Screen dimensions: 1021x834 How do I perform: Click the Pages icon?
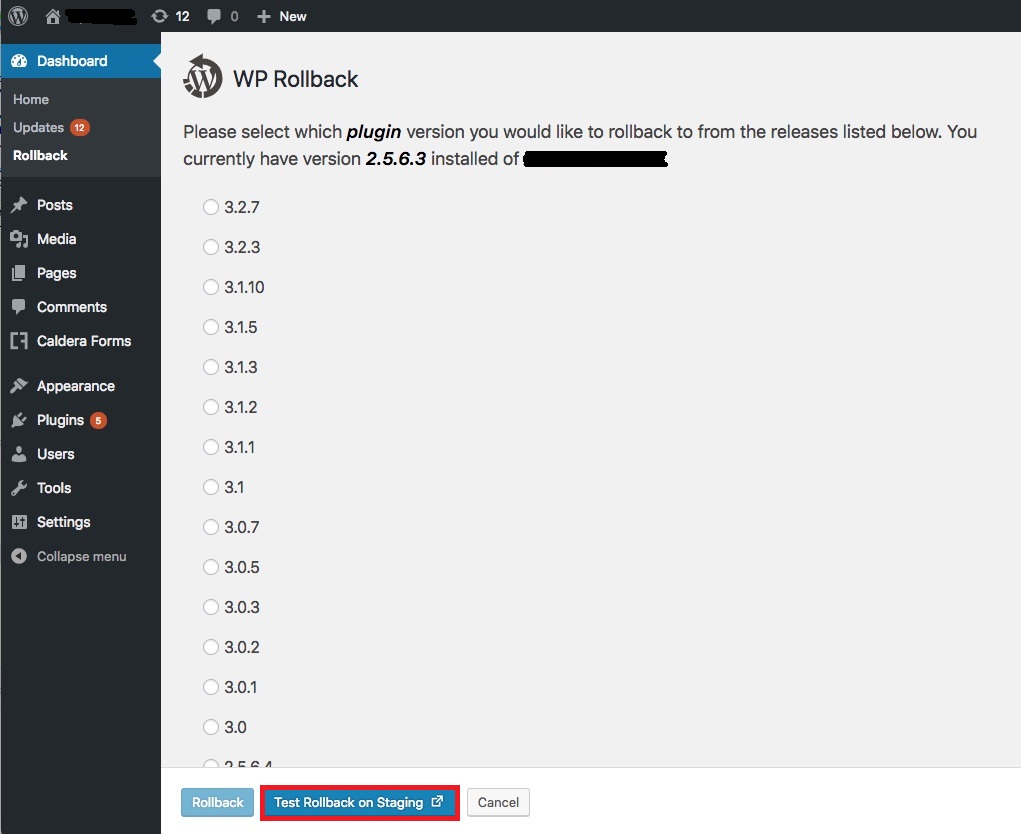pos(19,273)
